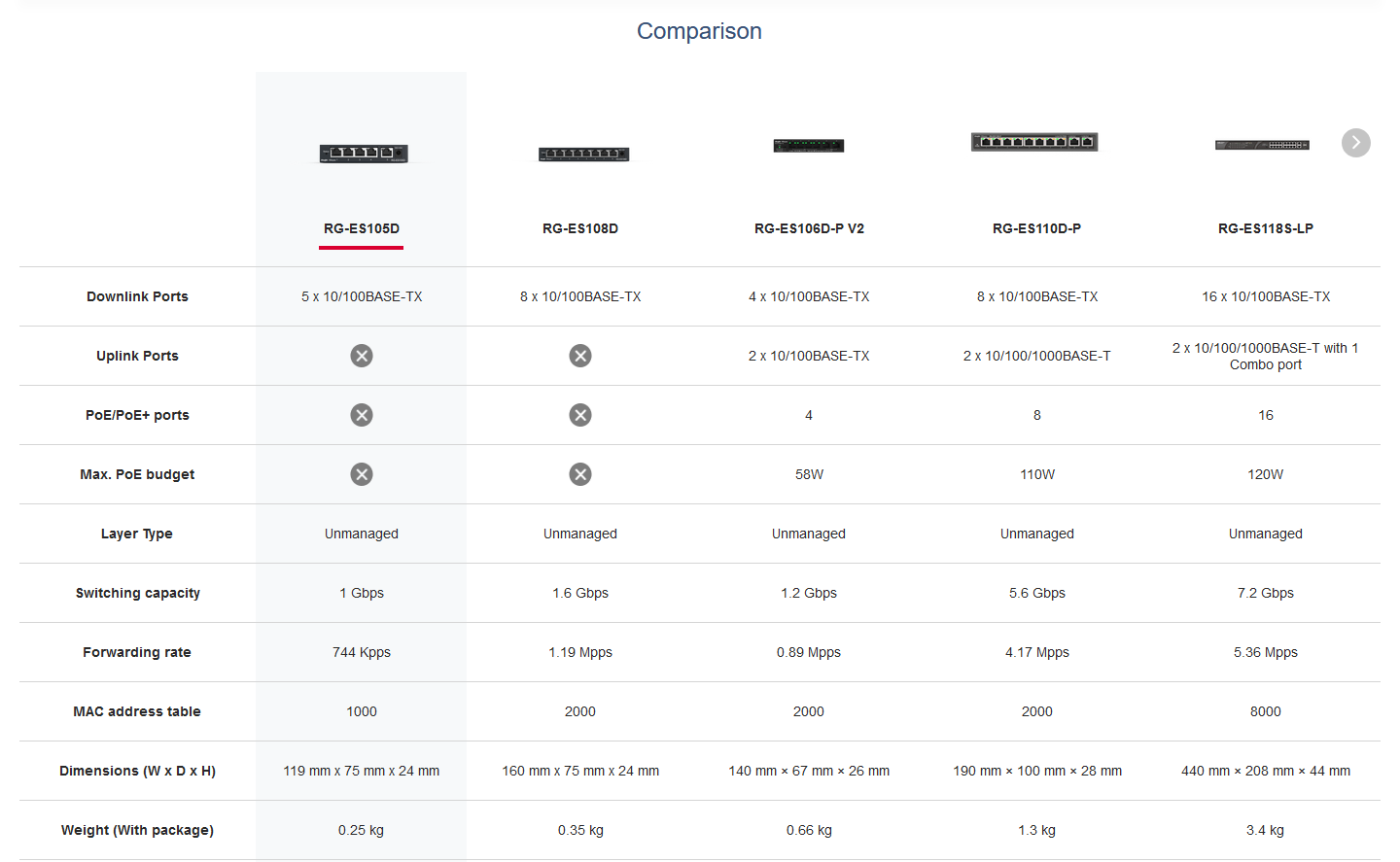
Task: Select the RG-ES118S-LP model name
Action: (1266, 228)
